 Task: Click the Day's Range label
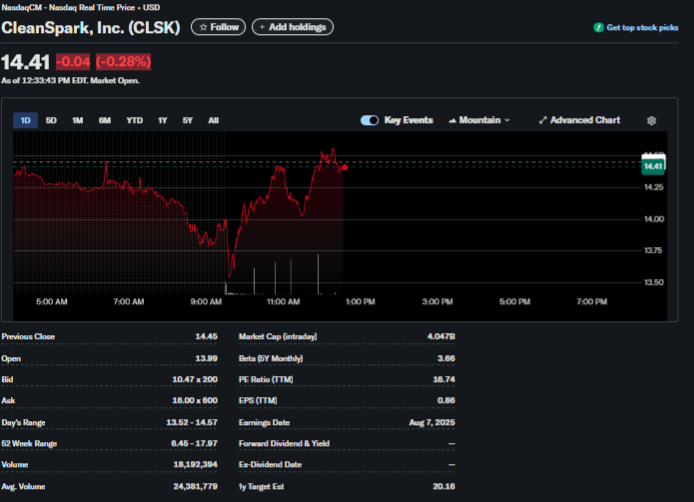pyautogui.click(x=23, y=422)
